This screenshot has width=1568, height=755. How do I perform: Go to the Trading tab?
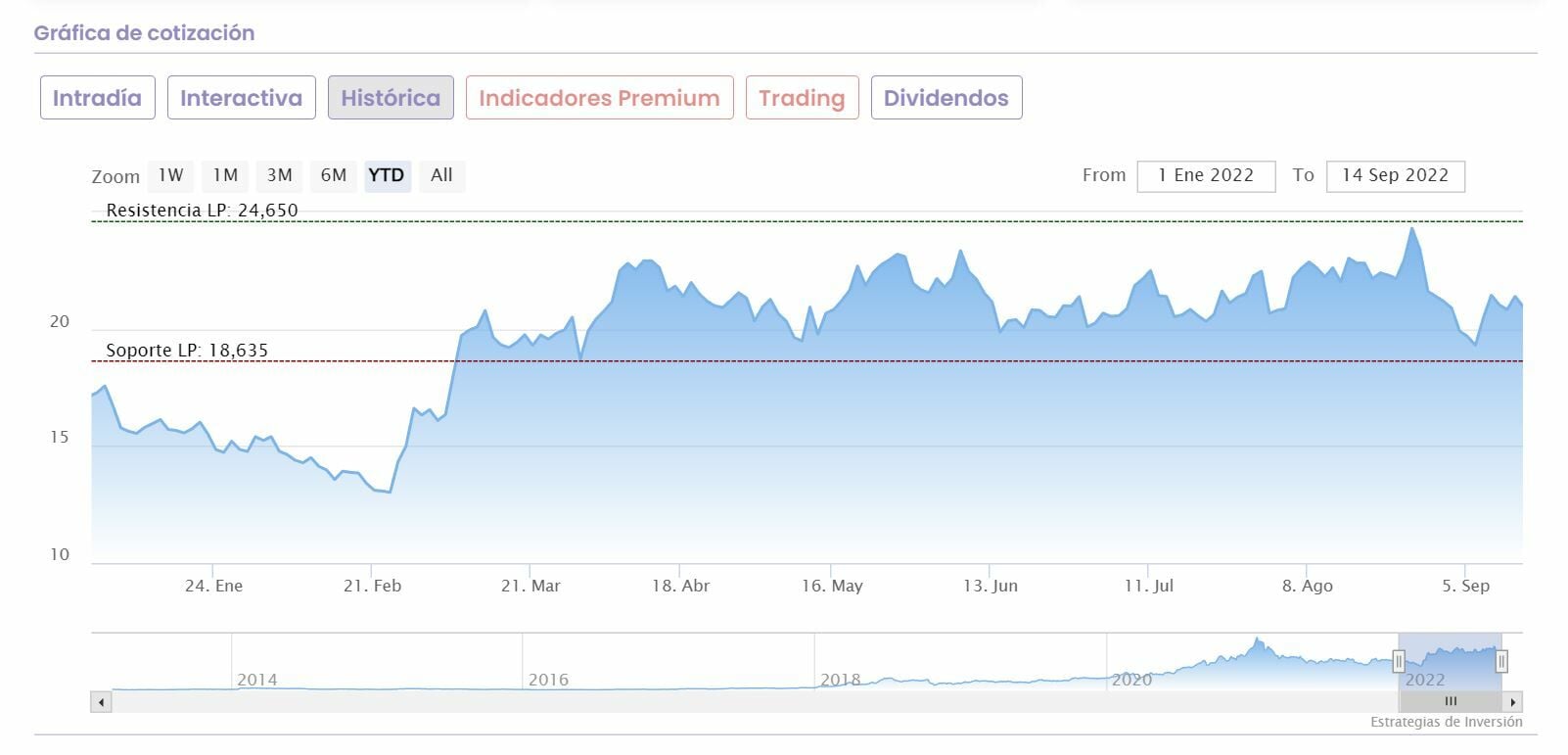click(x=802, y=98)
